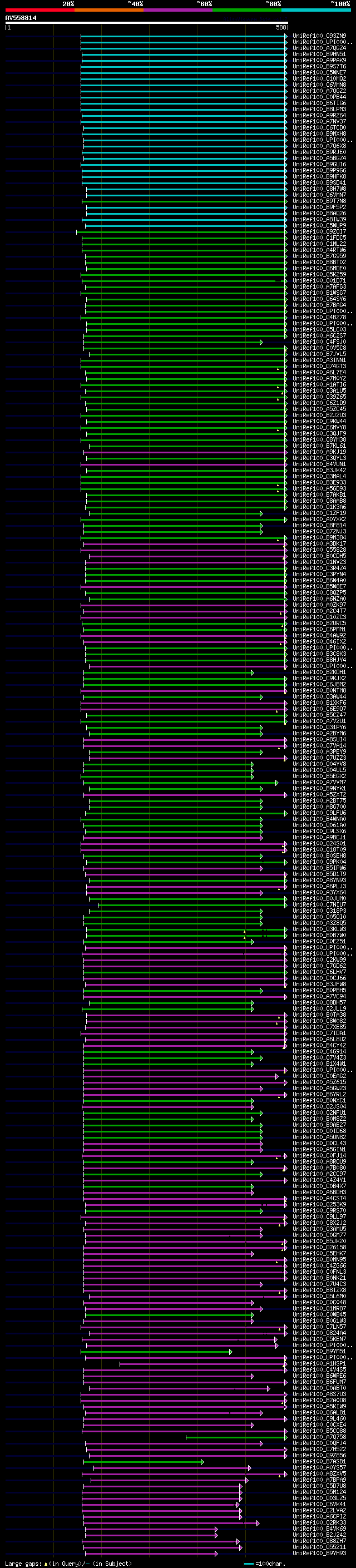Select the UniRef100_Q24S01 label
Screen dimensions: 356x1568
[x=319, y=844]
